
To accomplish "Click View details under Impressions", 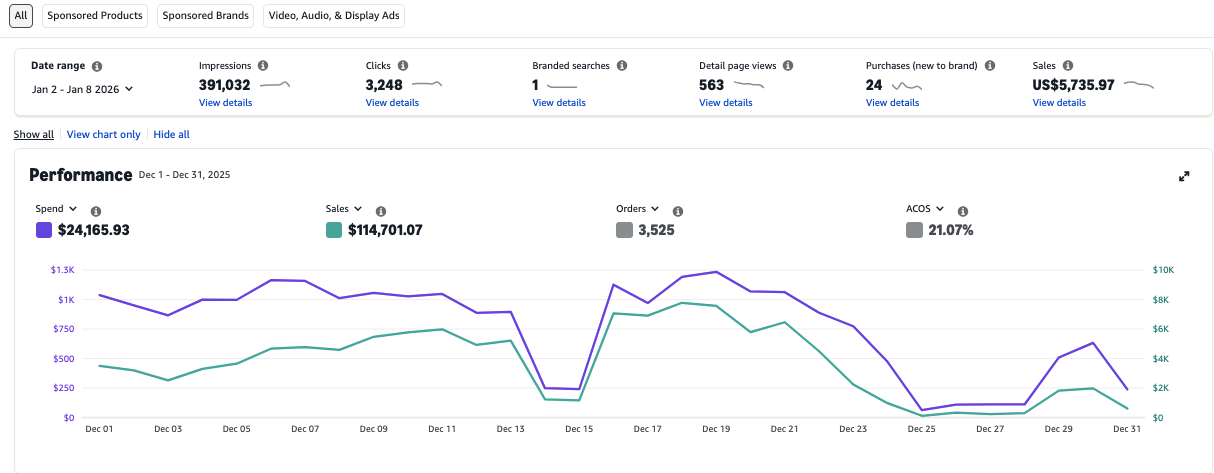I will [225, 103].
